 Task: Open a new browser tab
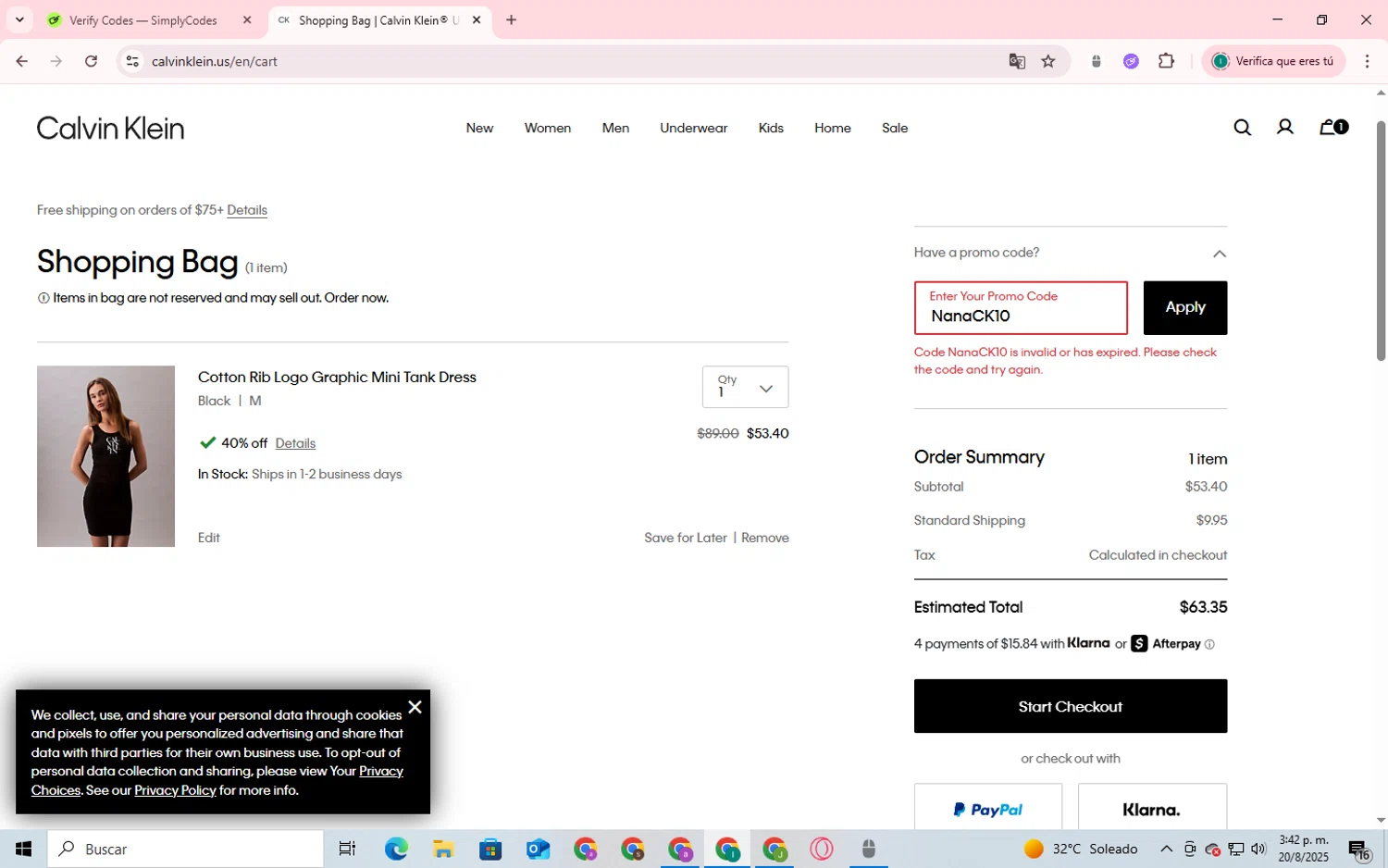coord(511,19)
